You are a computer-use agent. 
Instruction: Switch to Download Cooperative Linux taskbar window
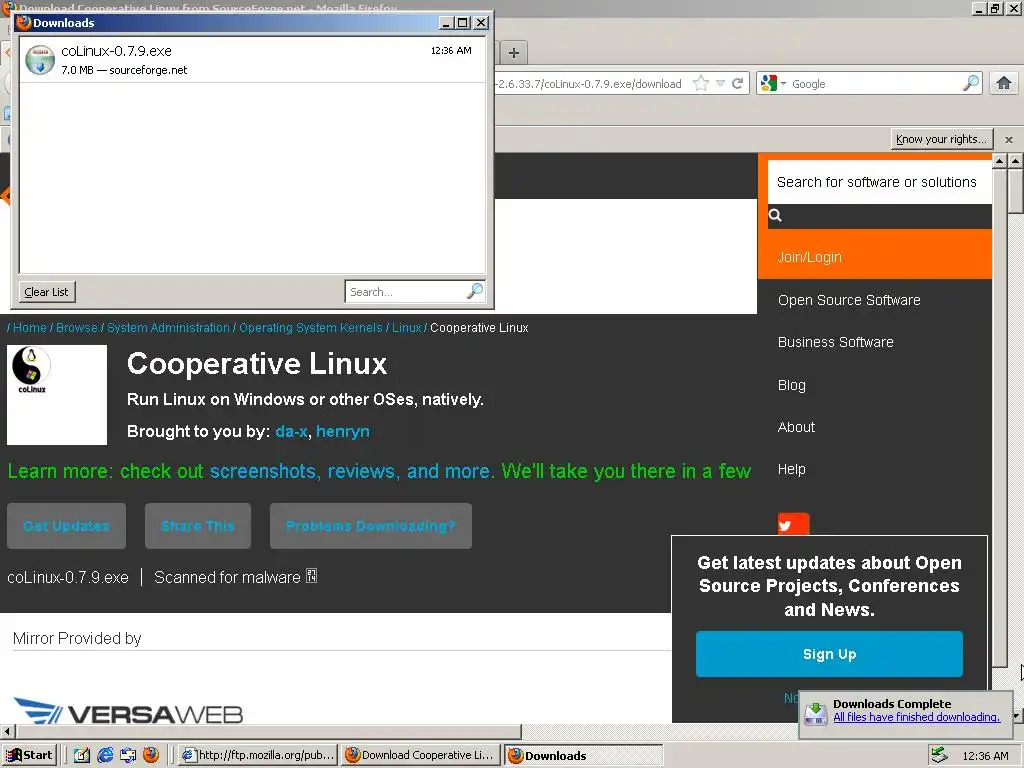[x=421, y=755]
